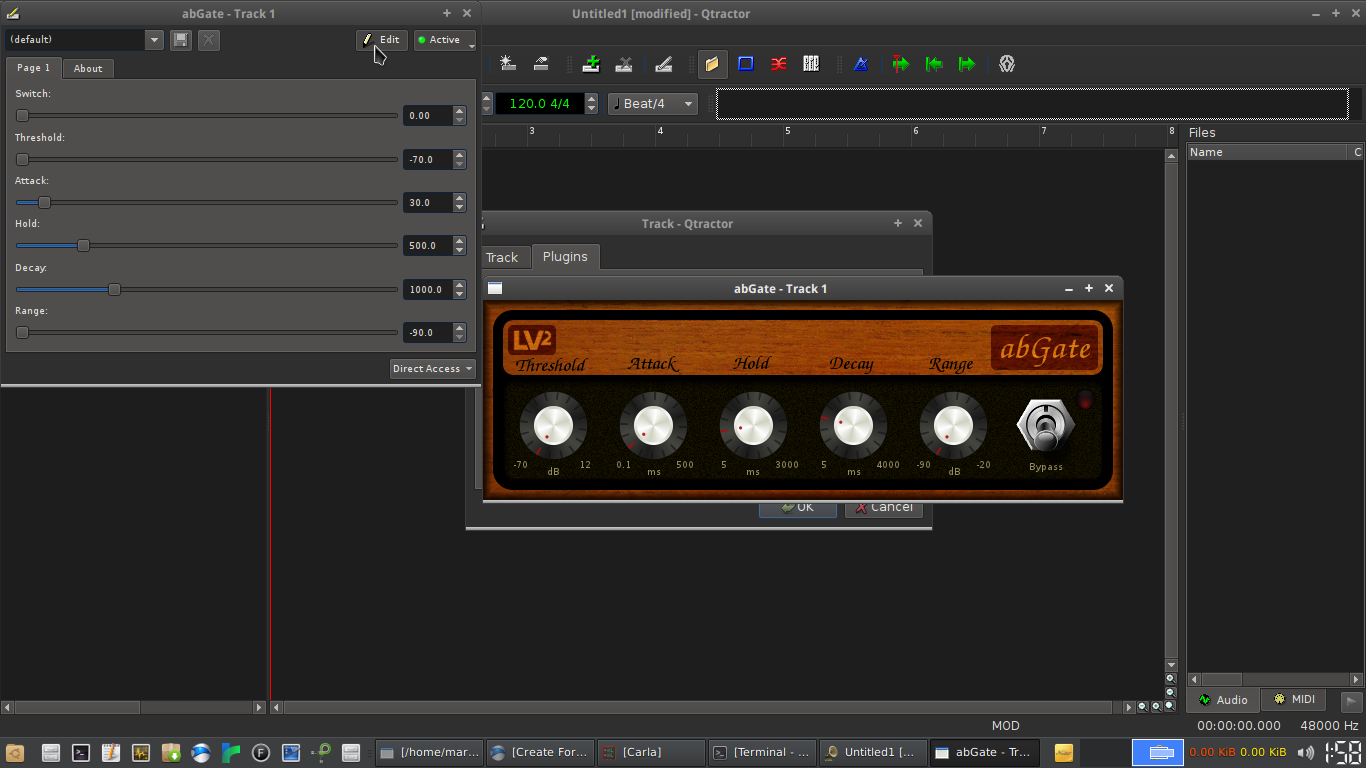Select the Page 1 tab
Image resolution: width=1366 pixels, height=768 pixels.
click(34, 68)
